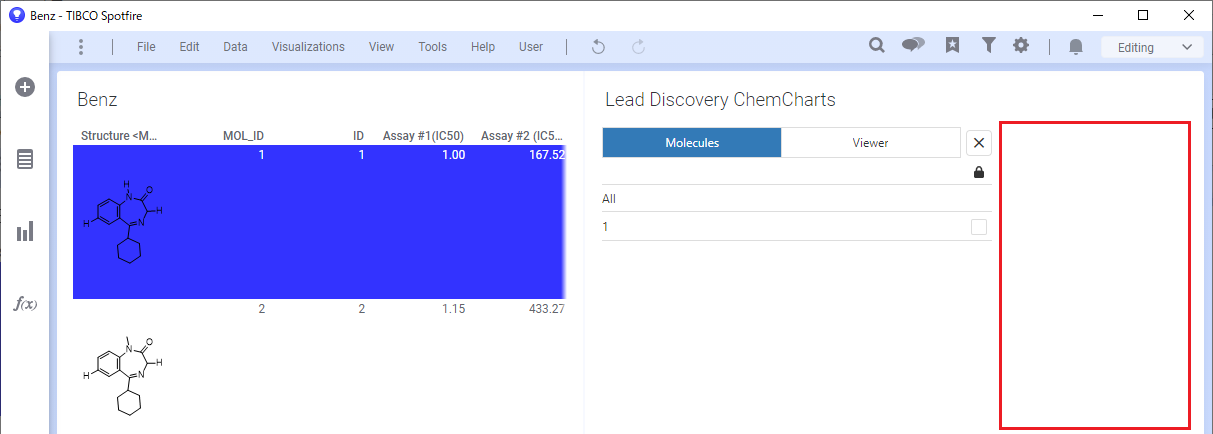Click the Benz visualization title
The image size is (1213, 434).
pos(97,100)
